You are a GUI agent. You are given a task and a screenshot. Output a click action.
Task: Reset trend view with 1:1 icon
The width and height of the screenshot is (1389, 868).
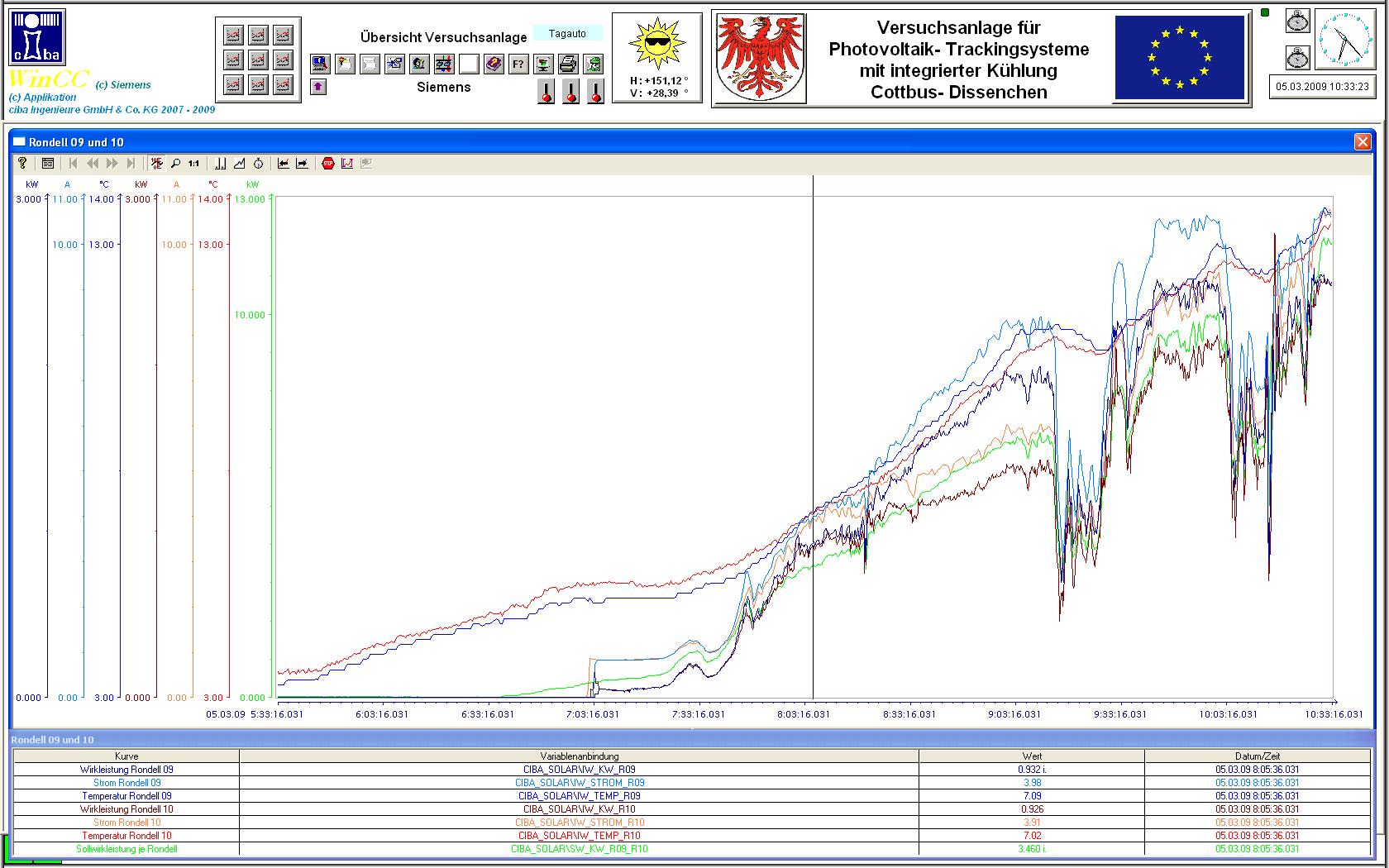pos(193,164)
